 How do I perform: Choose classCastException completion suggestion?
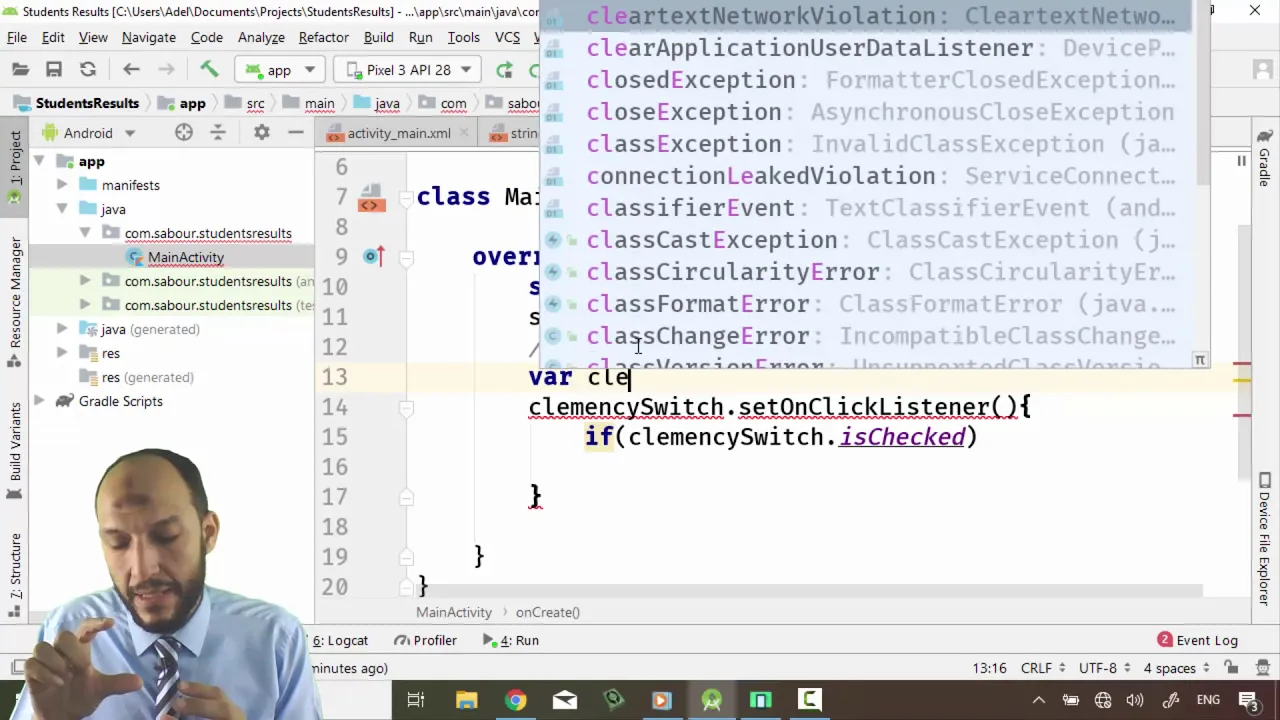(x=865, y=240)
